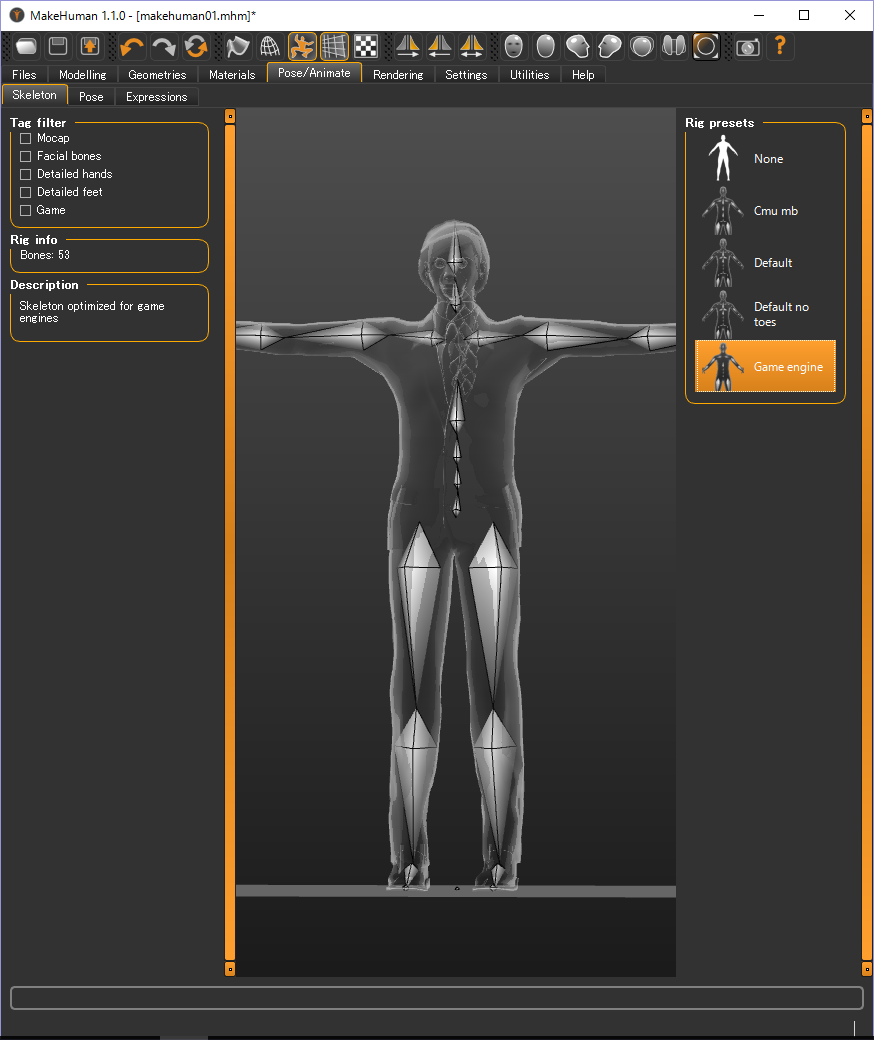This screenshot has width=874, height=1040.
Task: Enable the checkered background toggle icon
Action: [365, 46]
